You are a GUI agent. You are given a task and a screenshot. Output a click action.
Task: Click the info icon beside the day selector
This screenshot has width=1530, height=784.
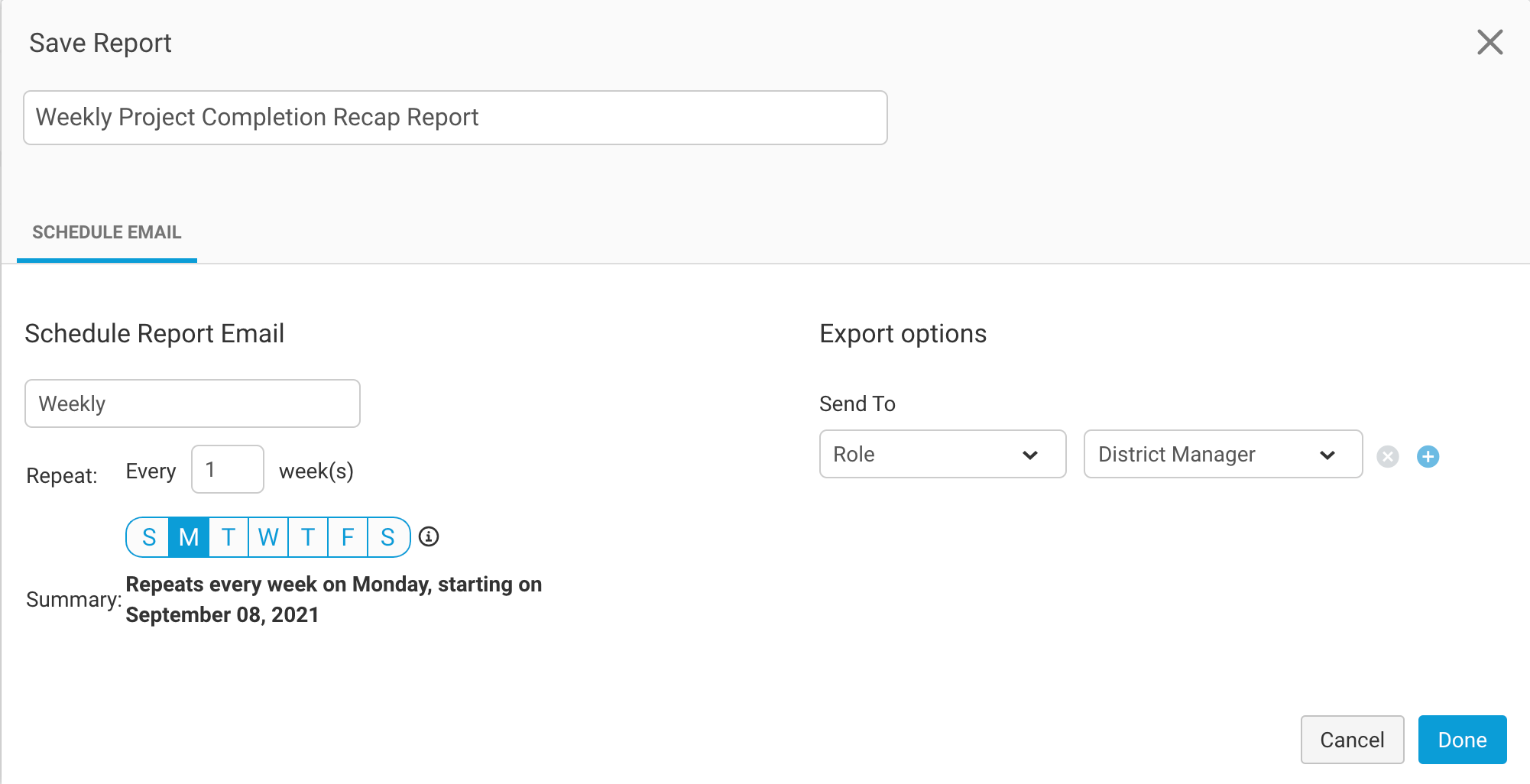430,537
